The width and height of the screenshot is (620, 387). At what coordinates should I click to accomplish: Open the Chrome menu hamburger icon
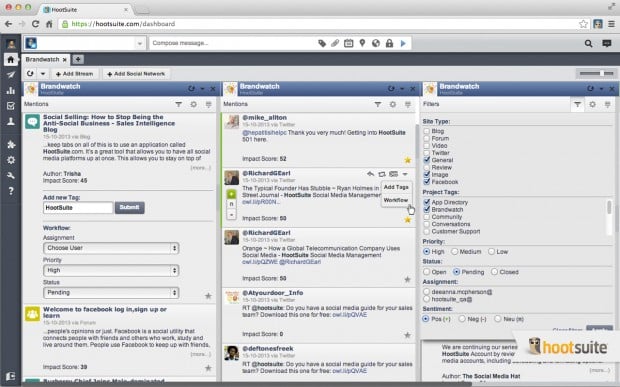[x=611, y=24]
